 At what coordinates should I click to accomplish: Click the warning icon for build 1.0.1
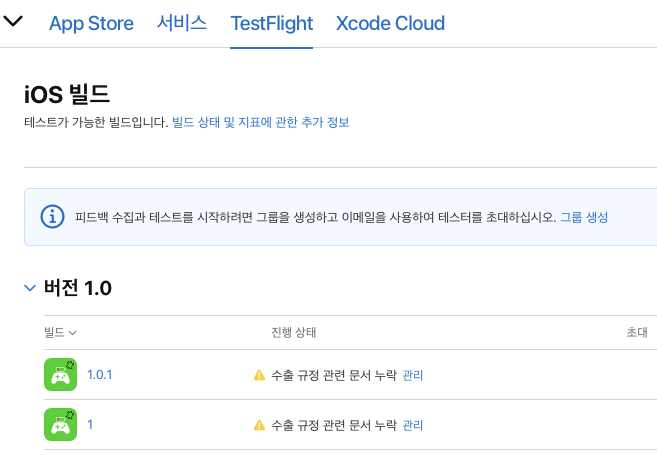point(259,375)
